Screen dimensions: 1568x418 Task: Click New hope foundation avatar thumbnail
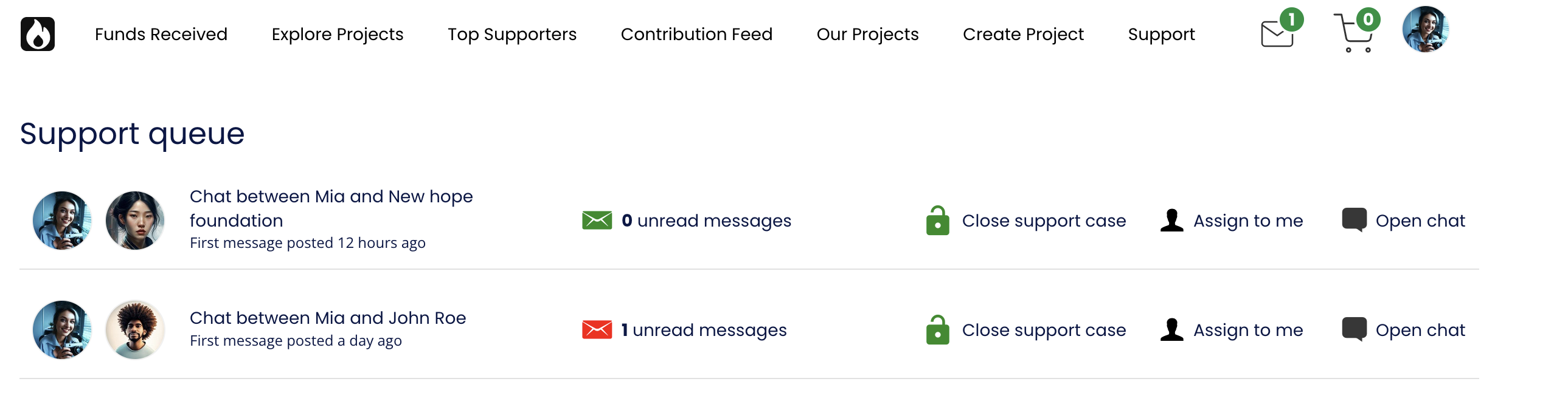click(135, 221)
